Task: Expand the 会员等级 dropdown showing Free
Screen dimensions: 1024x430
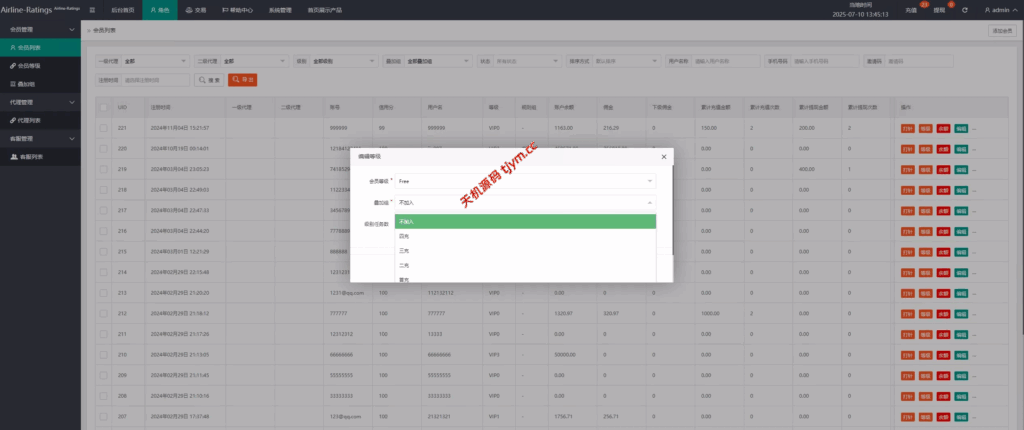Action: pyautogui.click(x=525, y=181)
